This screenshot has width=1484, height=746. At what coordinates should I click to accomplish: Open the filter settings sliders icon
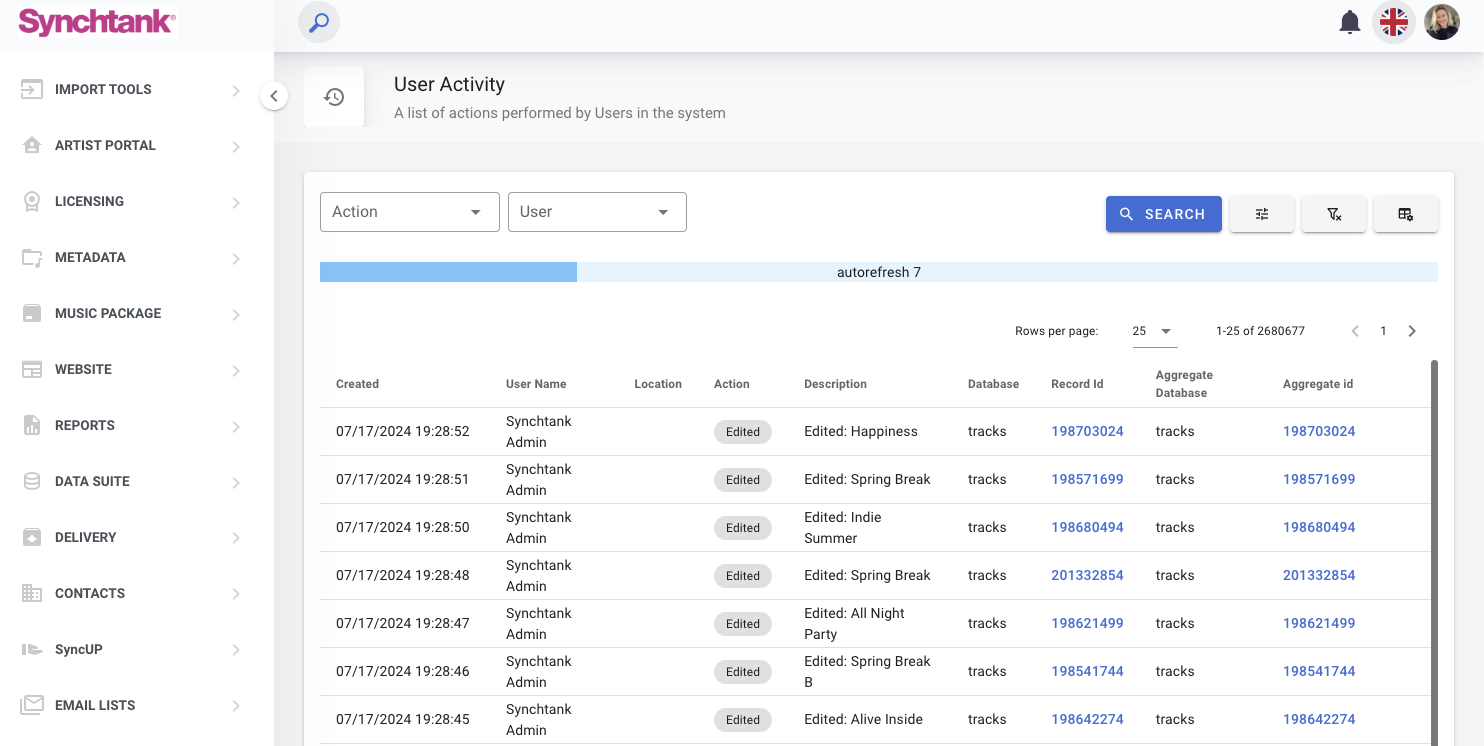click(x=1262, y=214)
